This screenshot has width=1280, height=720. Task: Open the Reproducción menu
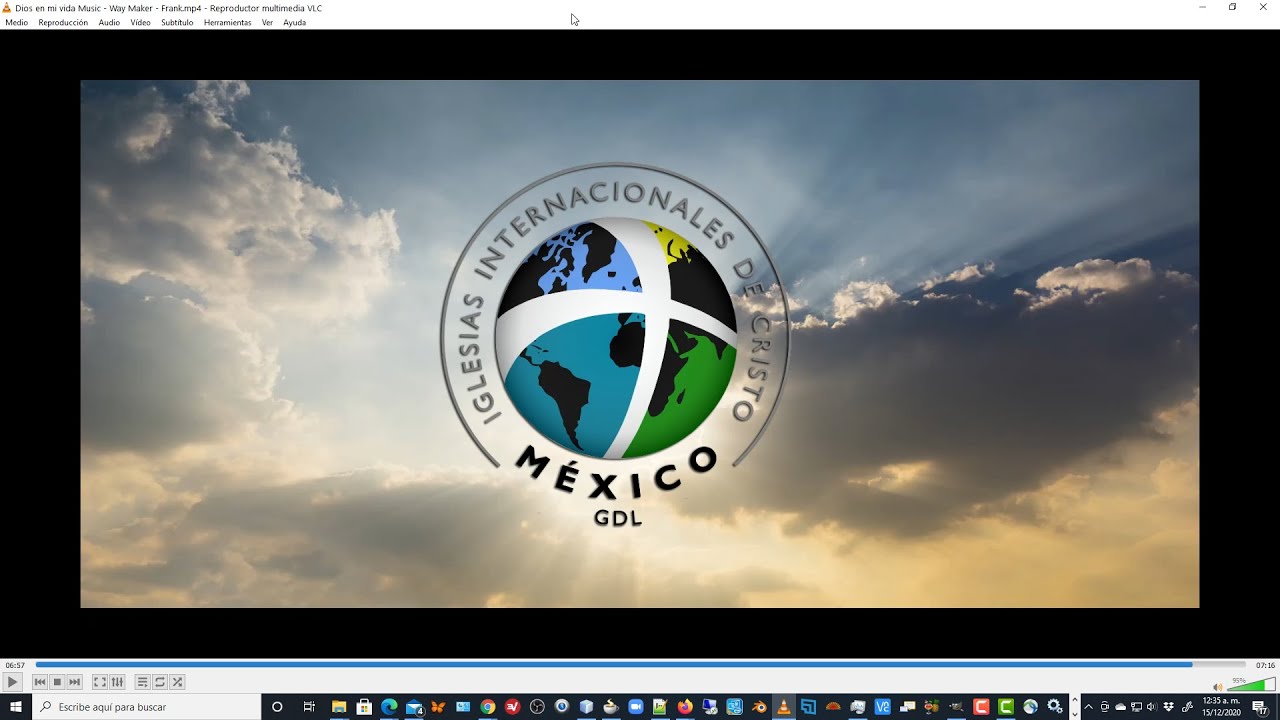coord(63,22)
